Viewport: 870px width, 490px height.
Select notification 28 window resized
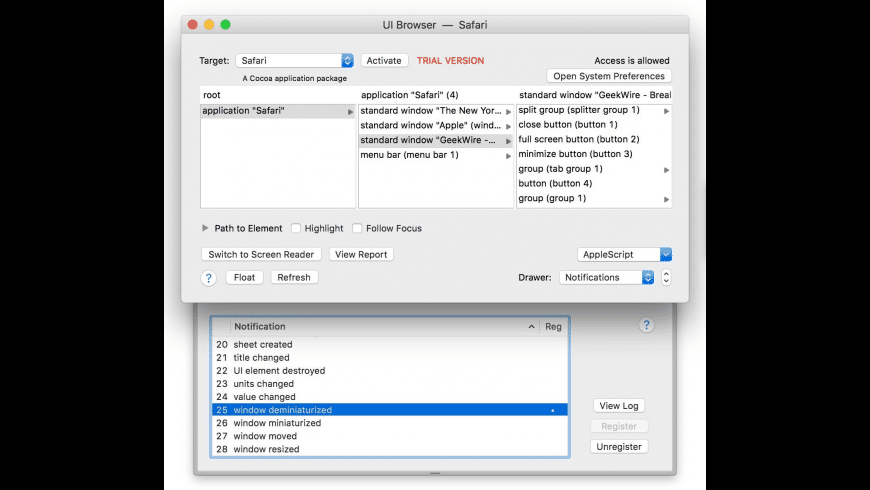point(390,449)
